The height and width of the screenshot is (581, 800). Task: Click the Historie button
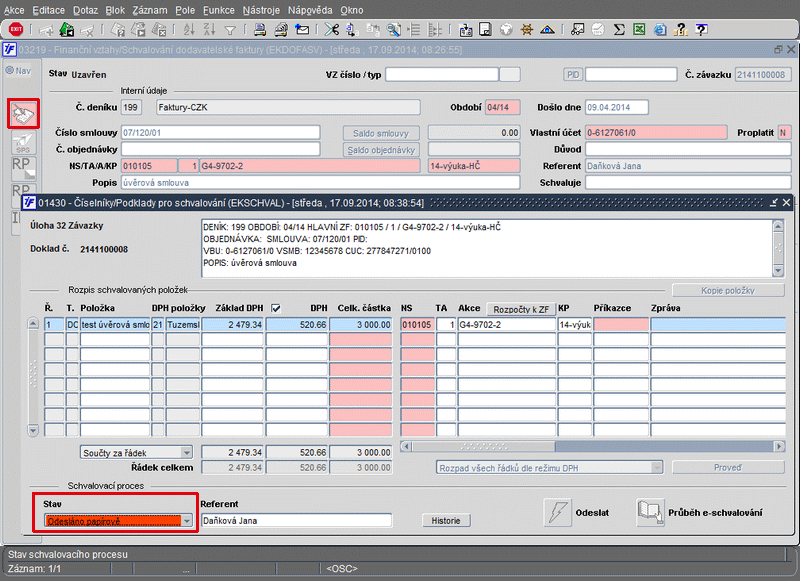coord(445,520)
